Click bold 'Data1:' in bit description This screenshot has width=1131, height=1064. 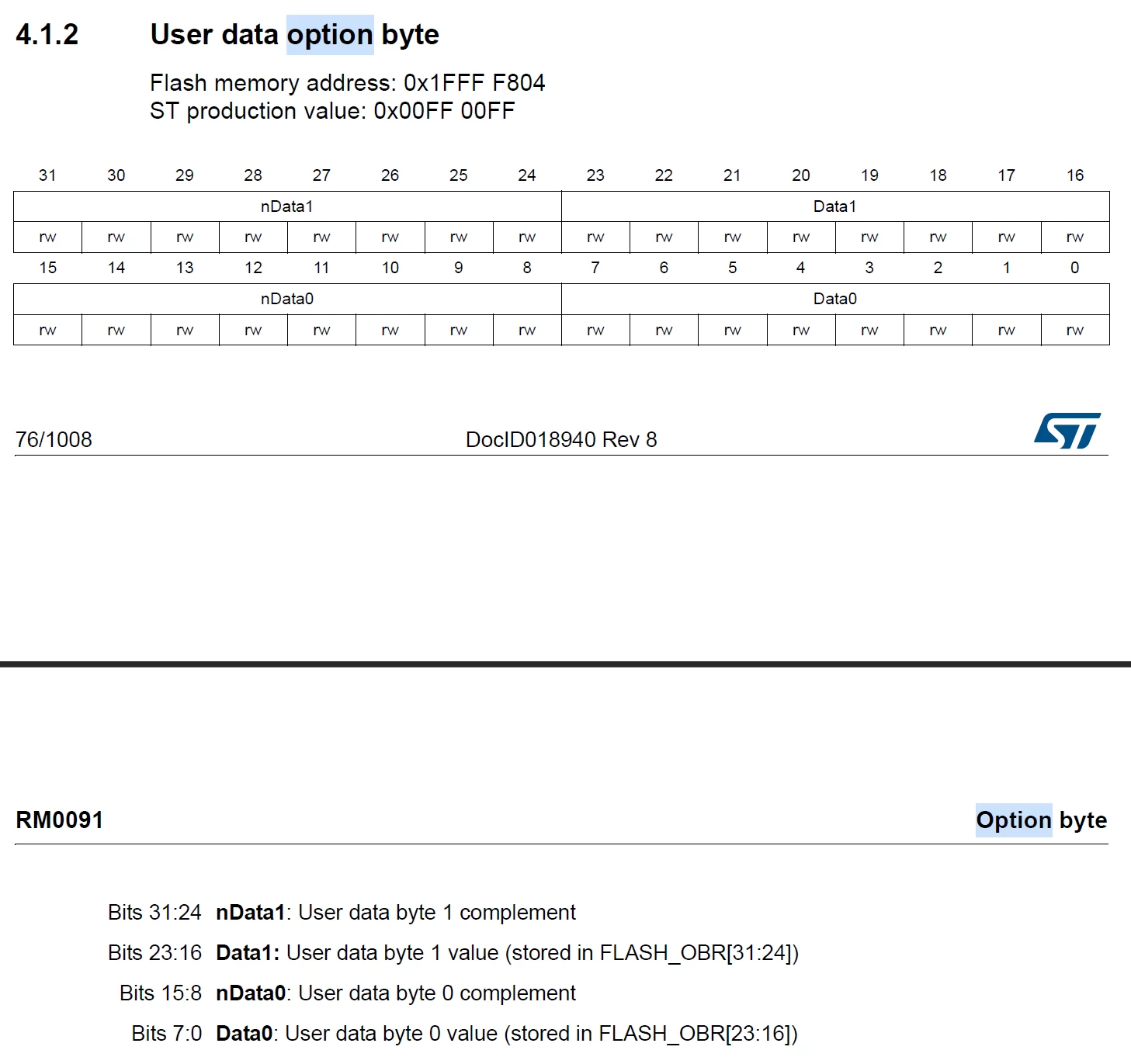pyautogui.click(x=248, y=953)
